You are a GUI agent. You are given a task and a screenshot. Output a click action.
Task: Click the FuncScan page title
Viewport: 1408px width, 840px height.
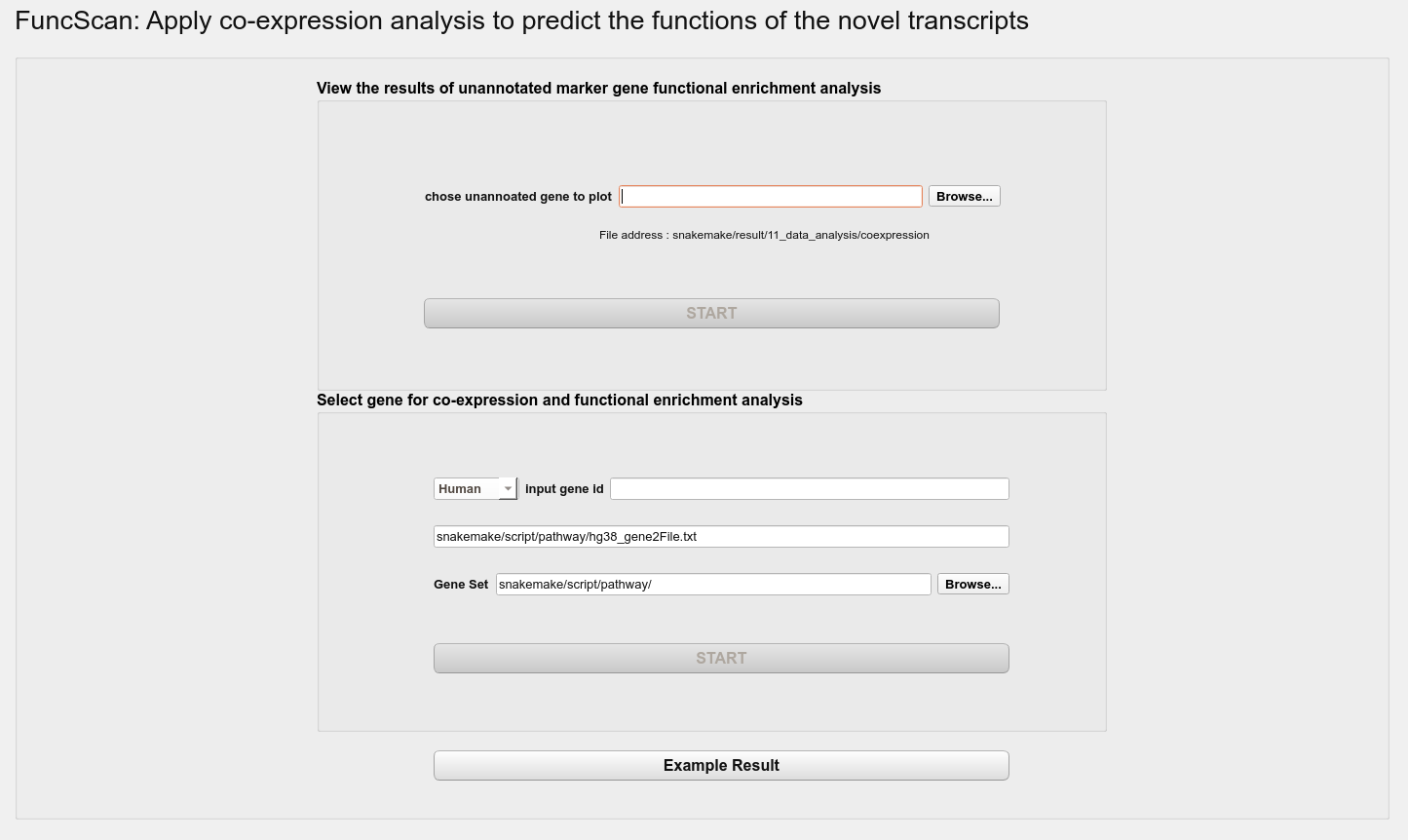[521, 20]
